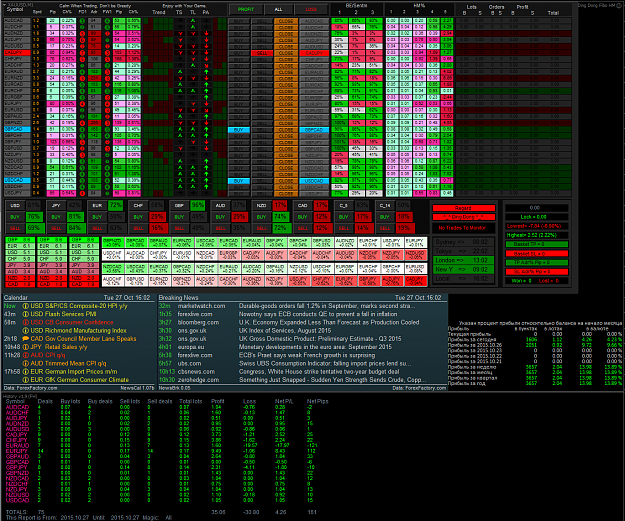The image size is (625, 521).
Task: Toggle the TP Add% Pip = 0 bar
Action: pyautogui.click(x=537, y=263)
